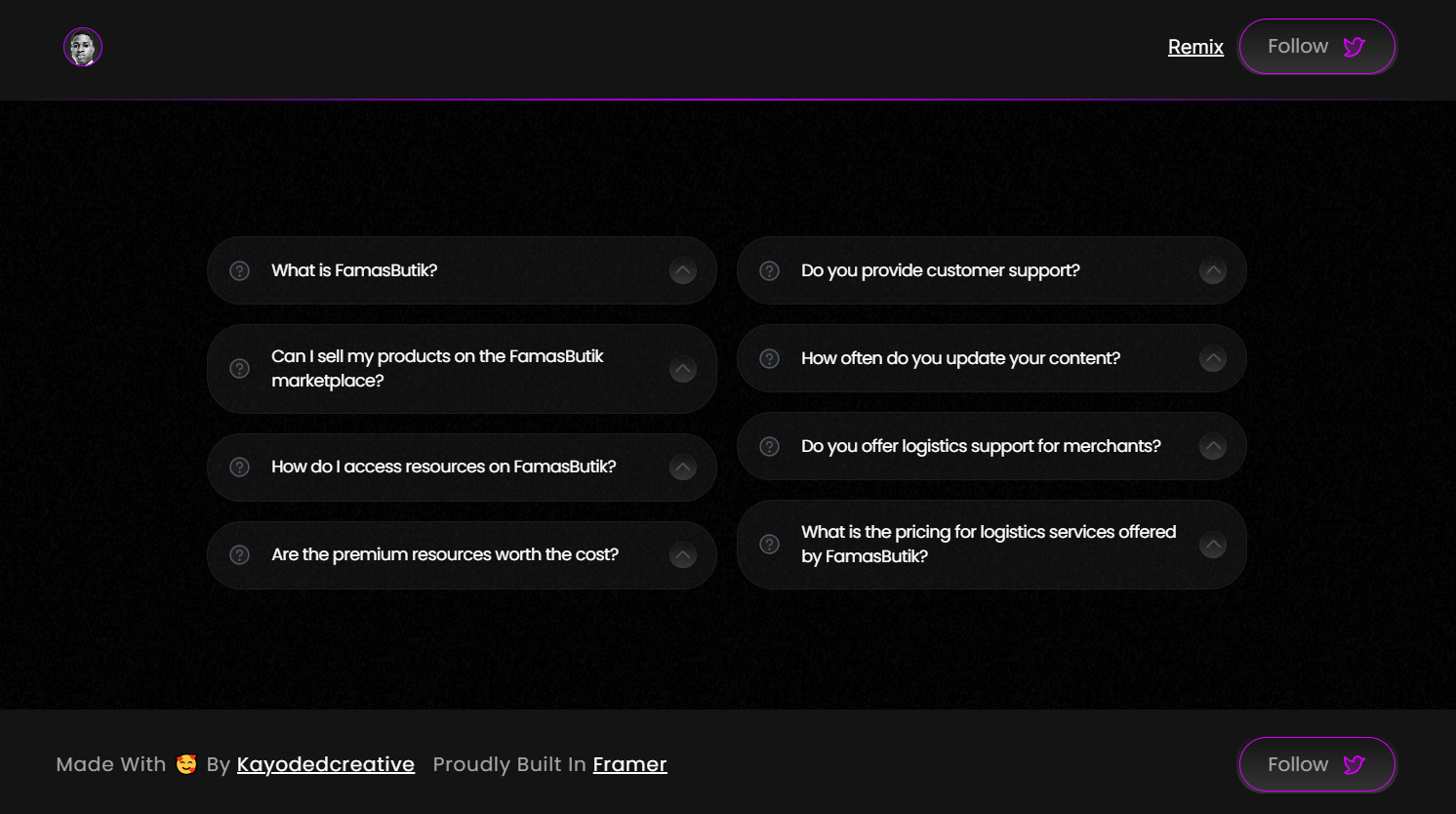Click the question icon next to premium resources question
The height and width of the screenshot is (814, 1456).
coord(239,554)
